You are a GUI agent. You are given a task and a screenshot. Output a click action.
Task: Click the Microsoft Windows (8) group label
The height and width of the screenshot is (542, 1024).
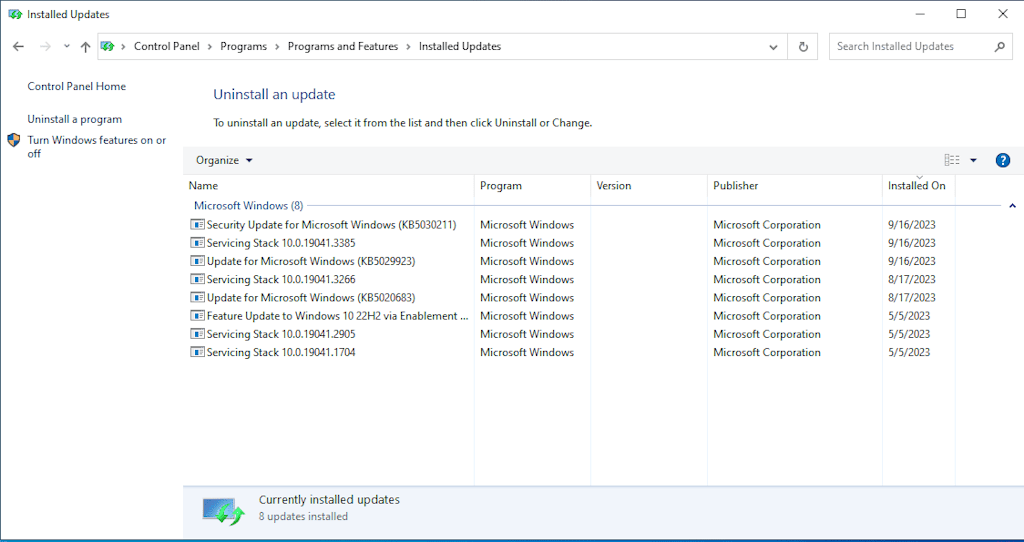point(248,206)
